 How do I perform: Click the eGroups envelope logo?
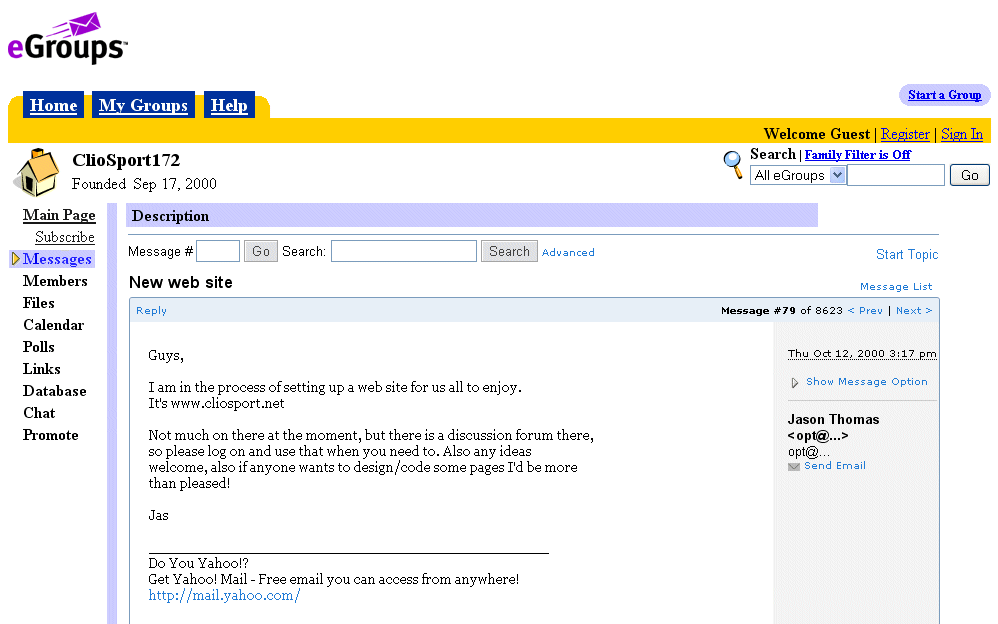(x=67, y=39)
